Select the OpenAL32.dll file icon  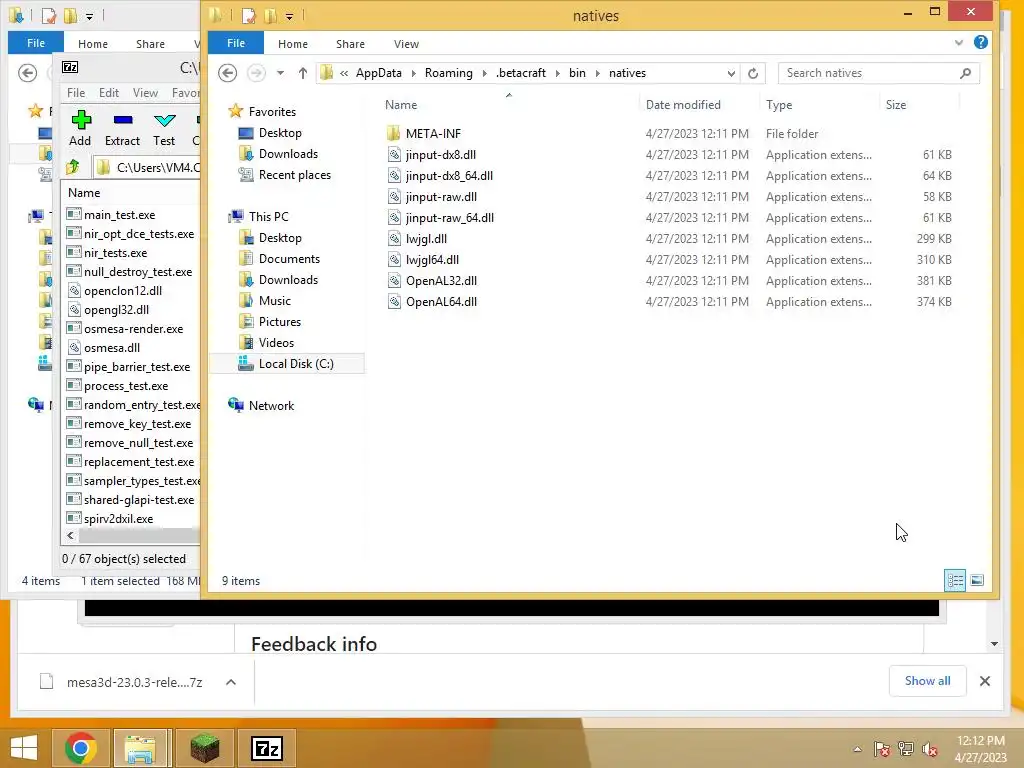pos(394,281)
